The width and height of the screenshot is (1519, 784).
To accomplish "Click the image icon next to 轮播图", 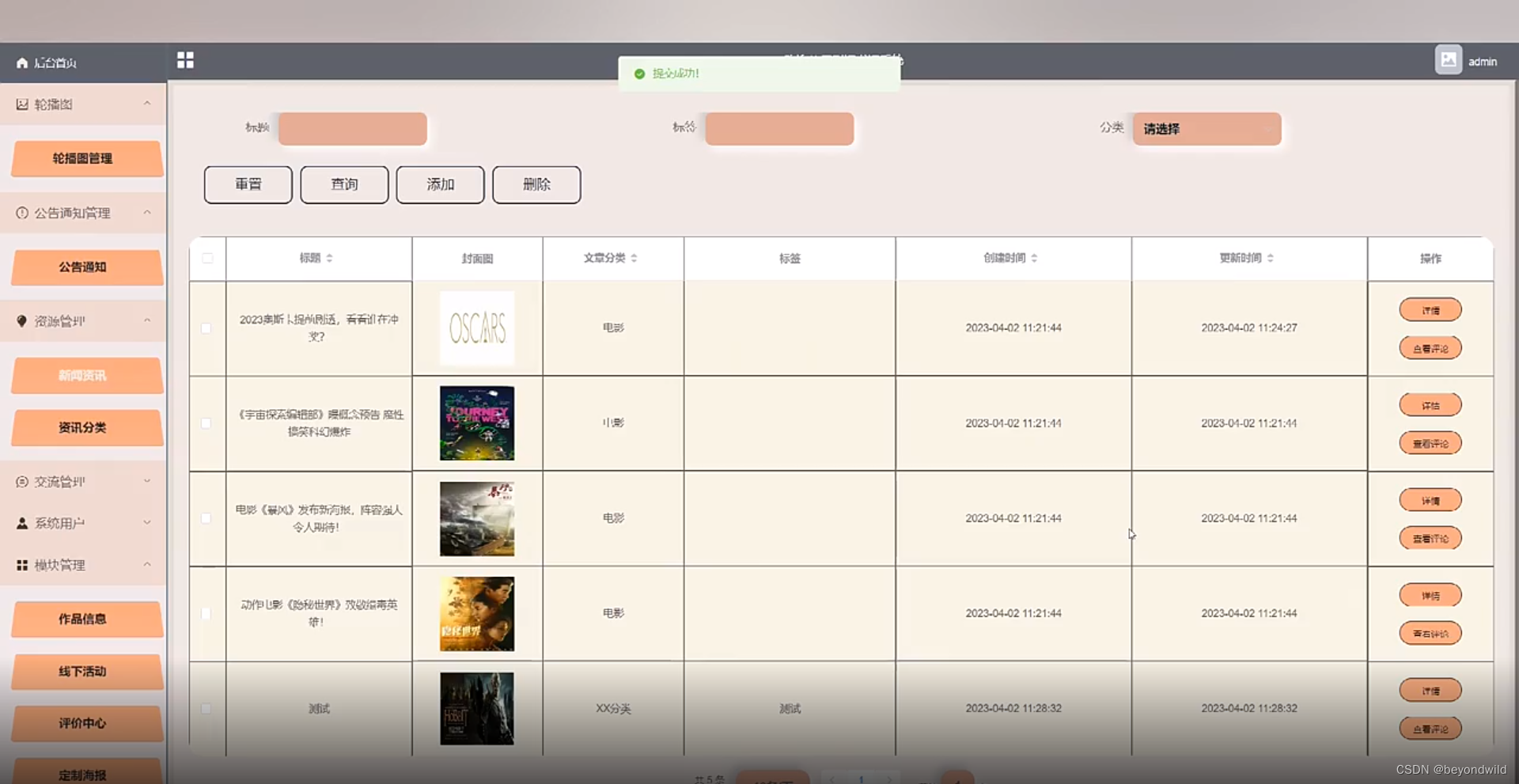I will [x=21, y=104].
